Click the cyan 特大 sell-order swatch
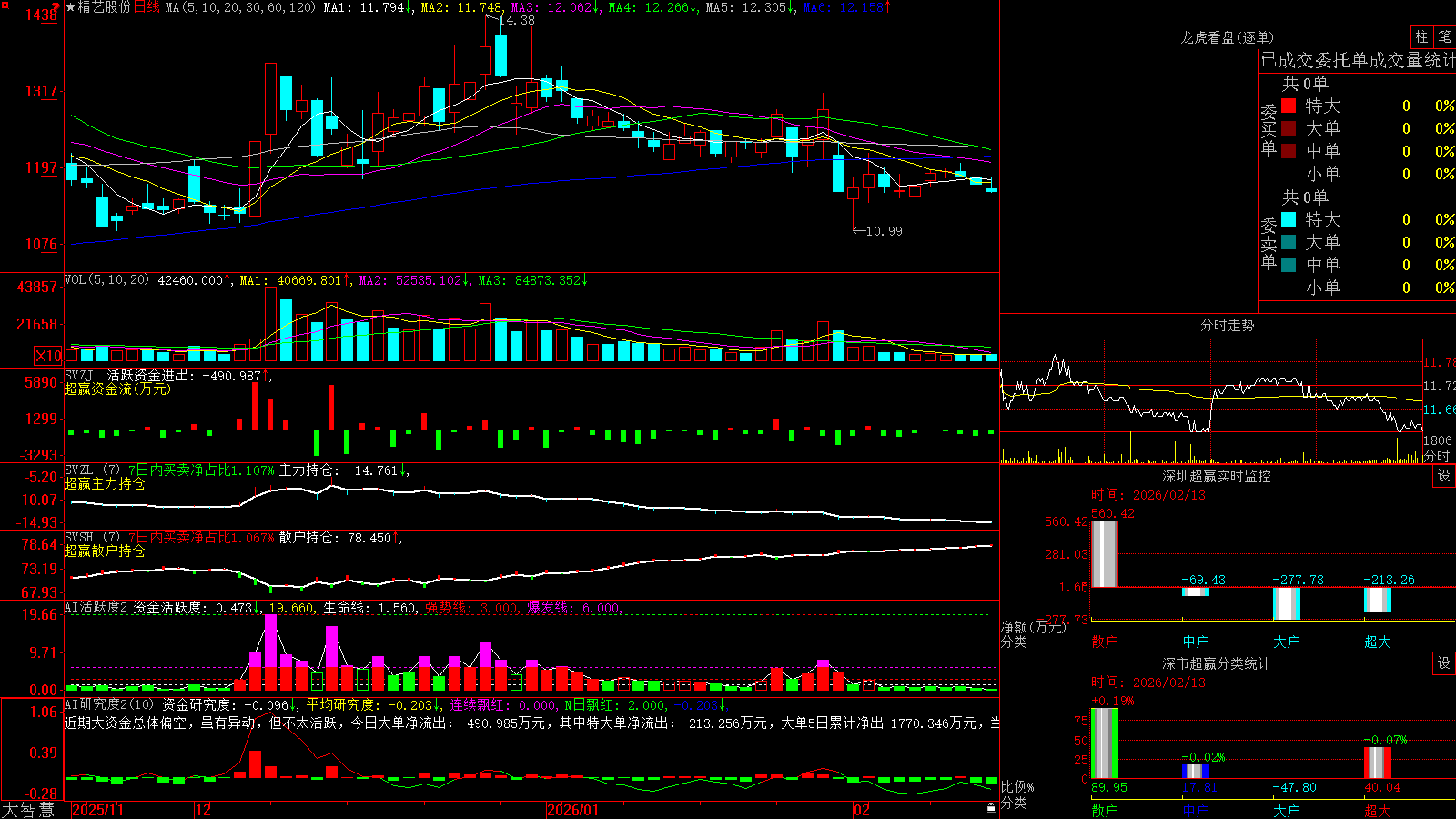The height and width of the screenshot is (819, 1456). click(x=1289, y=219)
